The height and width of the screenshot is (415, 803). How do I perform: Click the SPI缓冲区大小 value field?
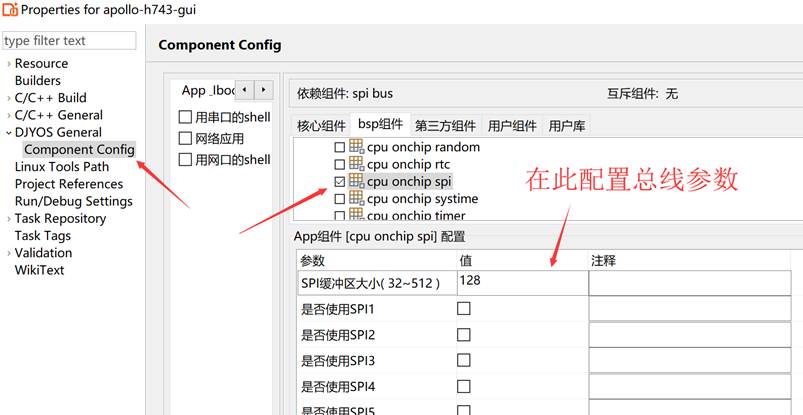[x=521, y=283]
